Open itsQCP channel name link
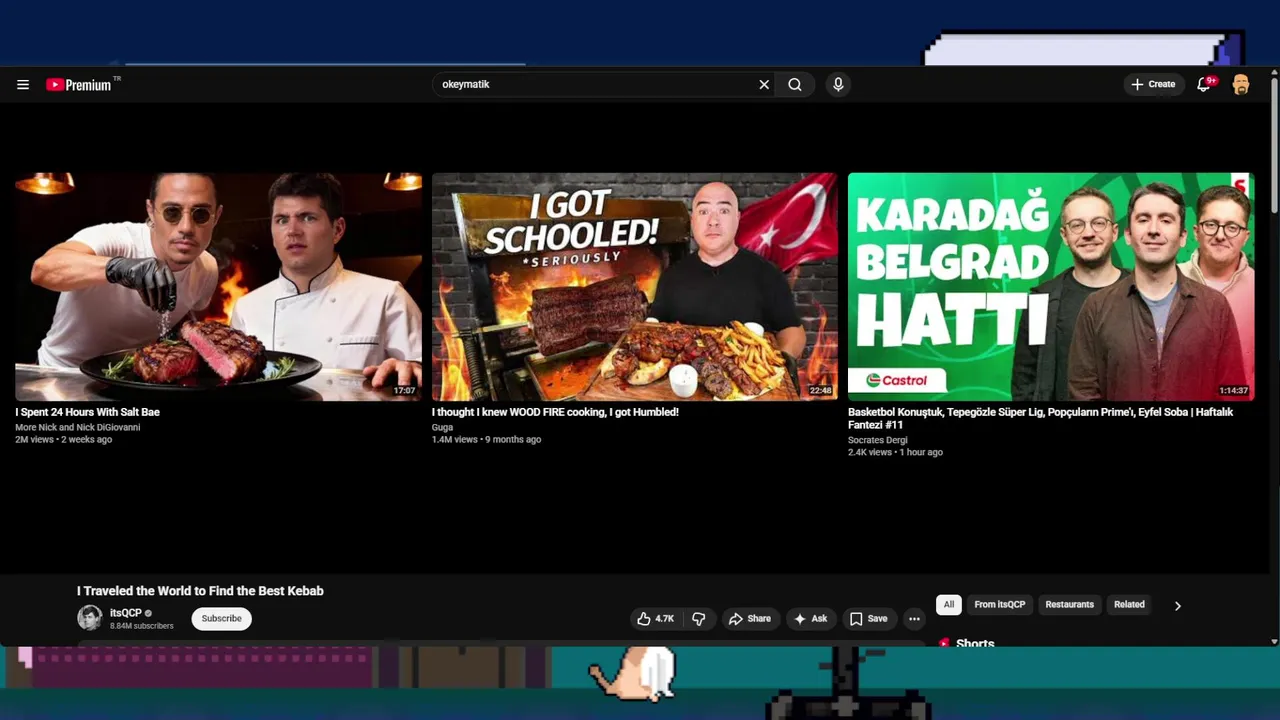Screen dimensions: 1280x720 pyautogui.click(x=126, y=613)
